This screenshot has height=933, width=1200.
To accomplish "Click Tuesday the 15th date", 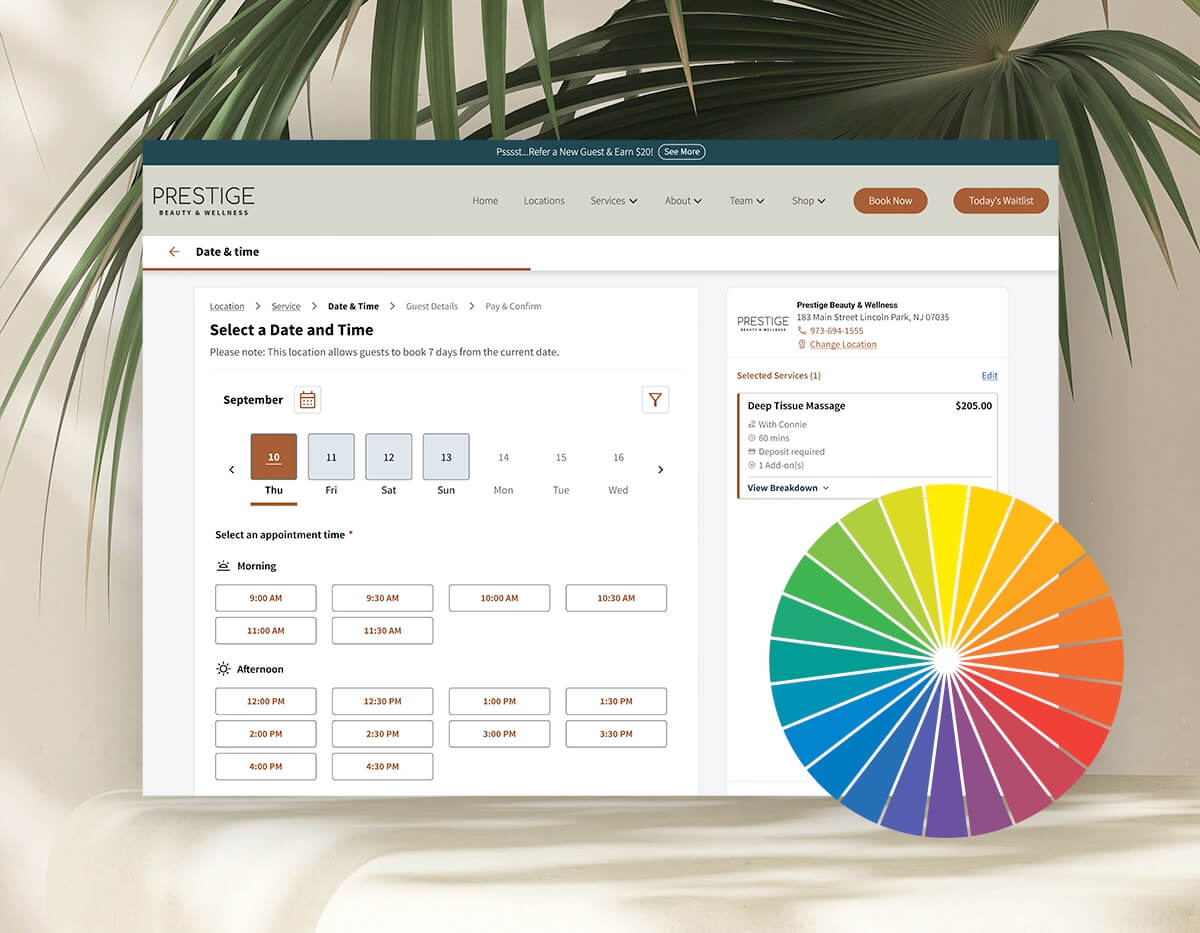I will click(x=561, y=457).
